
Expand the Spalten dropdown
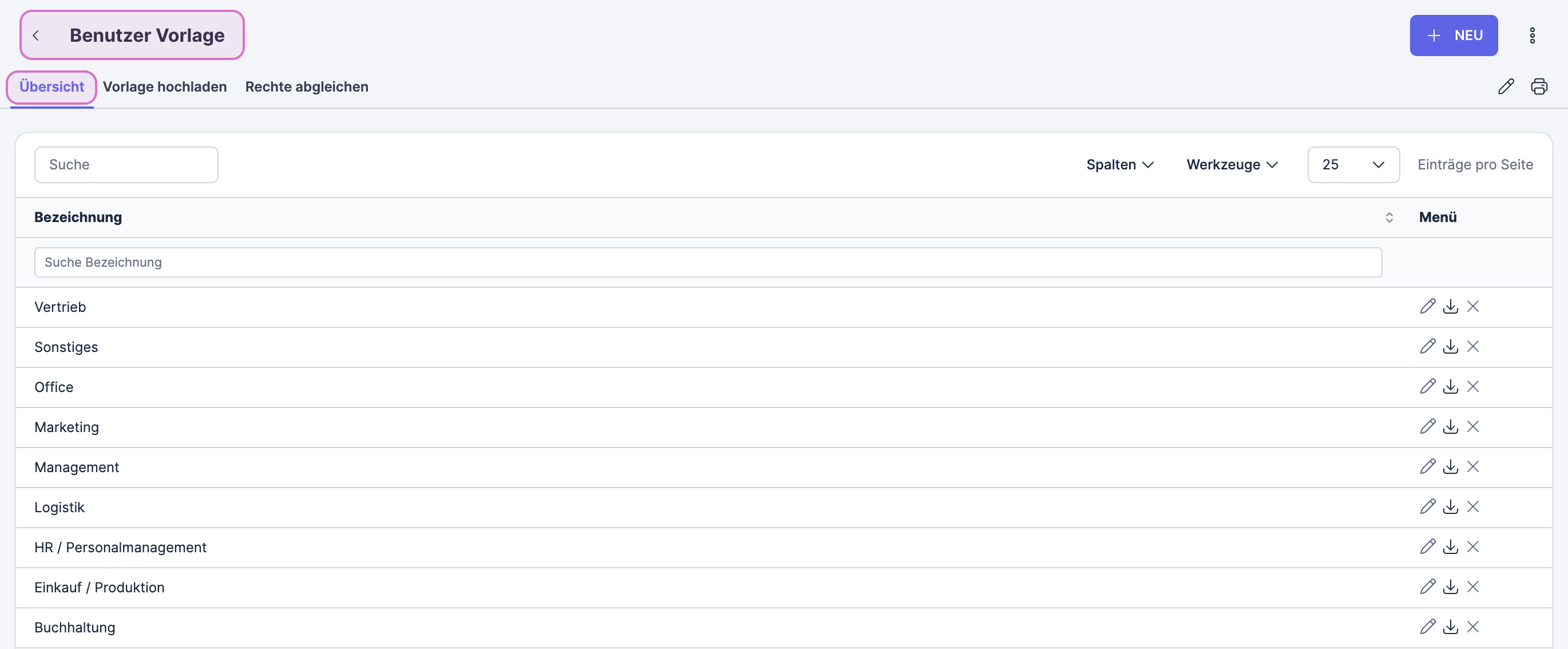click(1119, 164)
